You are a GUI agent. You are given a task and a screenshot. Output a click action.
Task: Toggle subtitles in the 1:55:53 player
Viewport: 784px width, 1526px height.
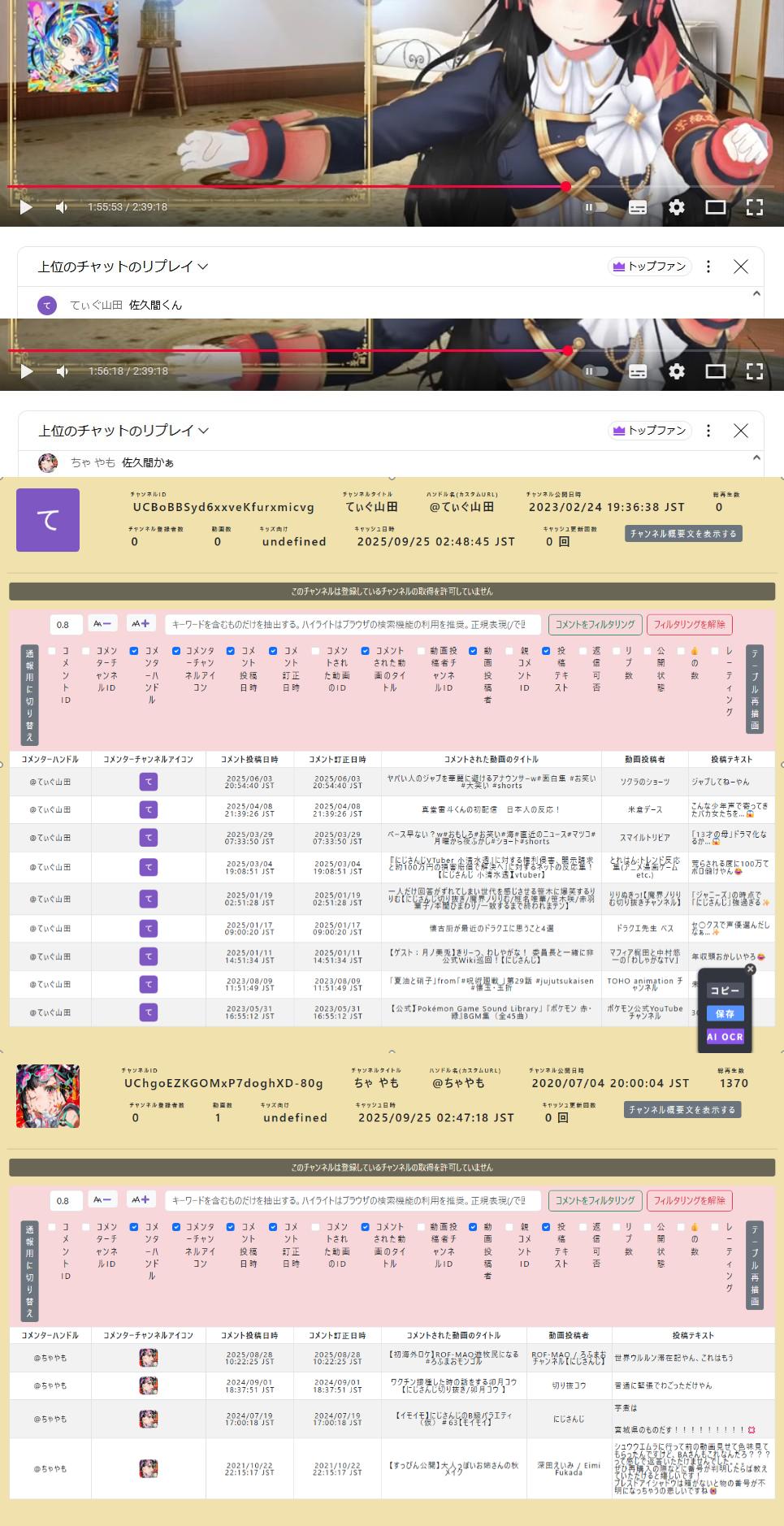pyautogui.click(x=638, y=207)
